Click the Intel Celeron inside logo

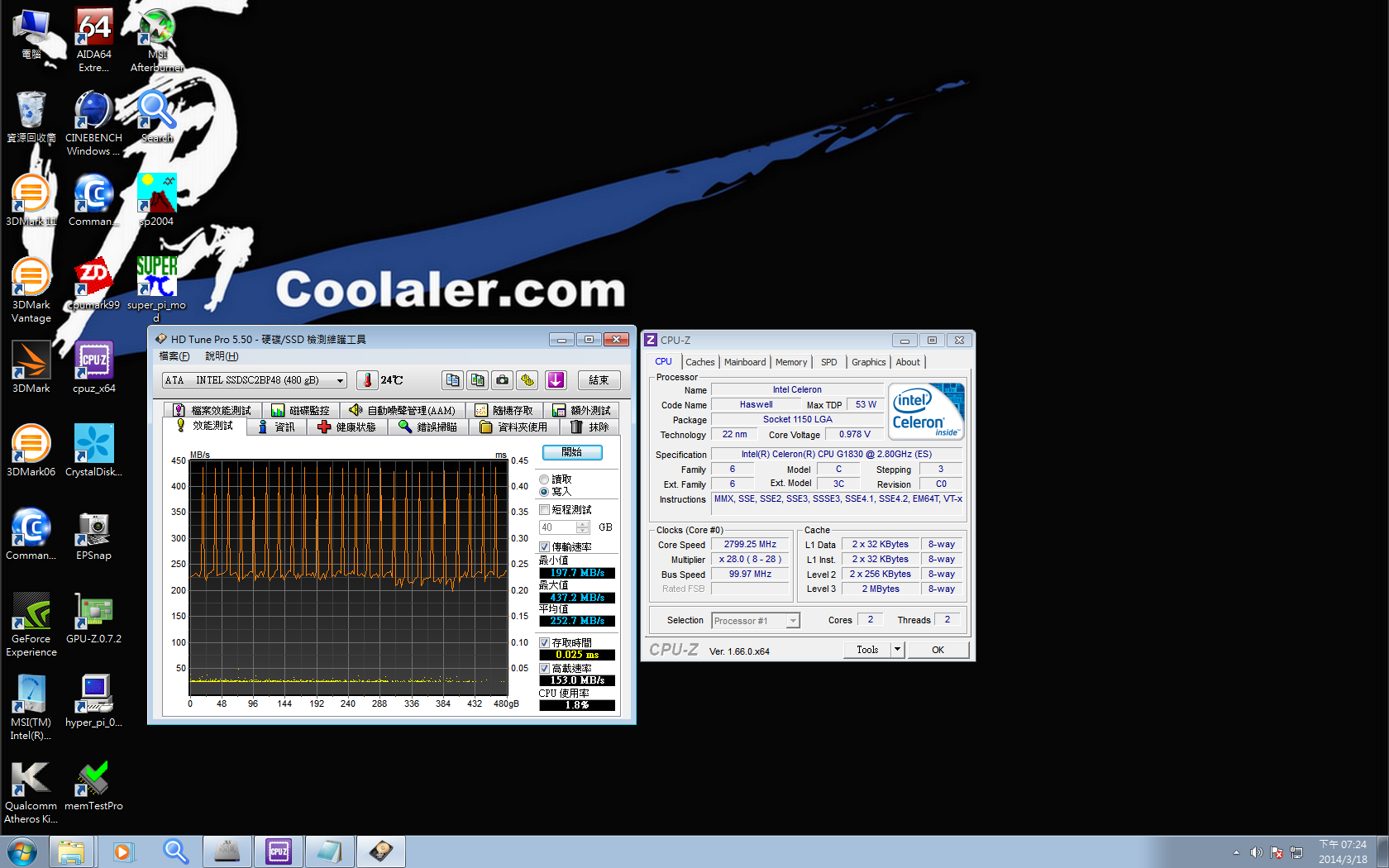(x=926, y=411)
